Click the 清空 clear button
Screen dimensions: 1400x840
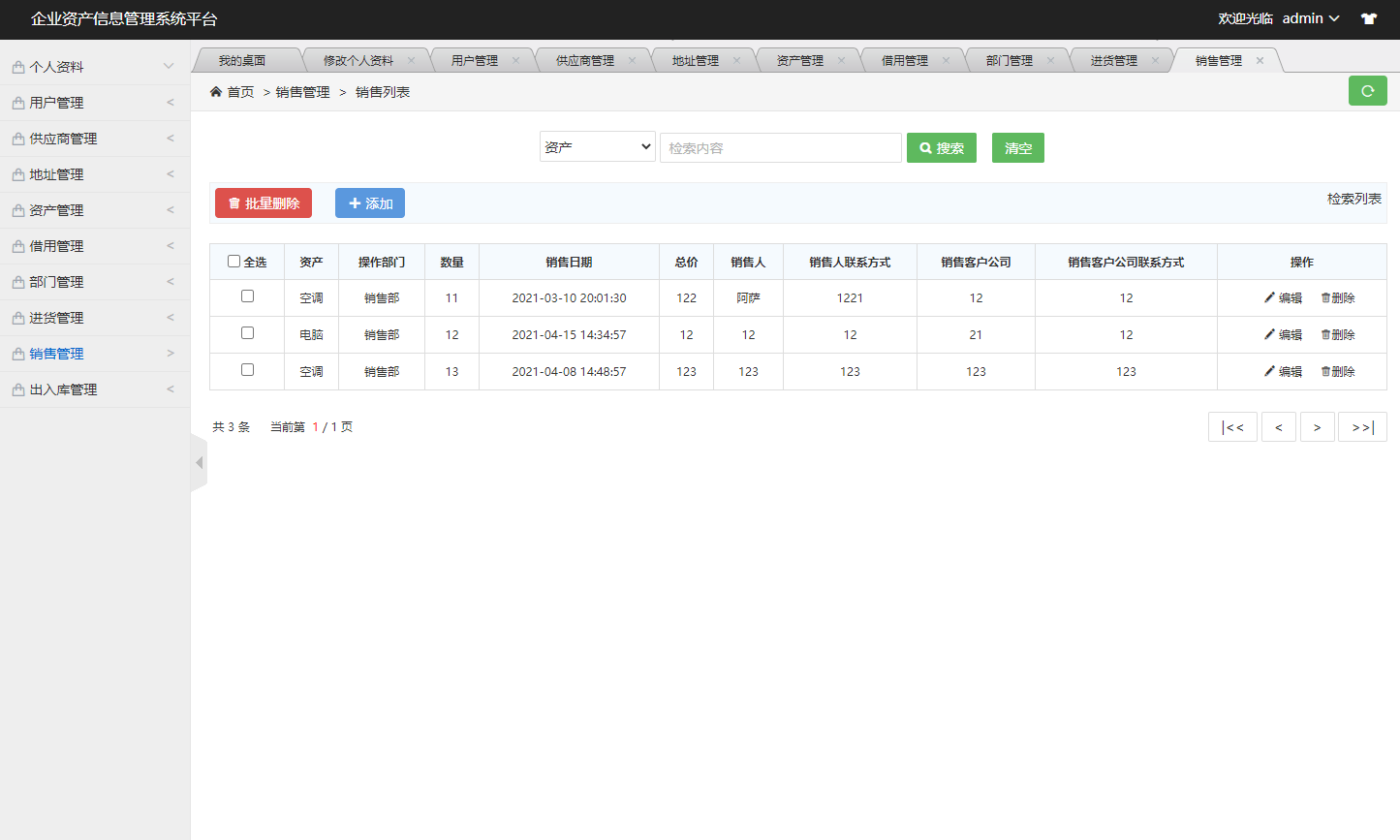point(1017,147)
